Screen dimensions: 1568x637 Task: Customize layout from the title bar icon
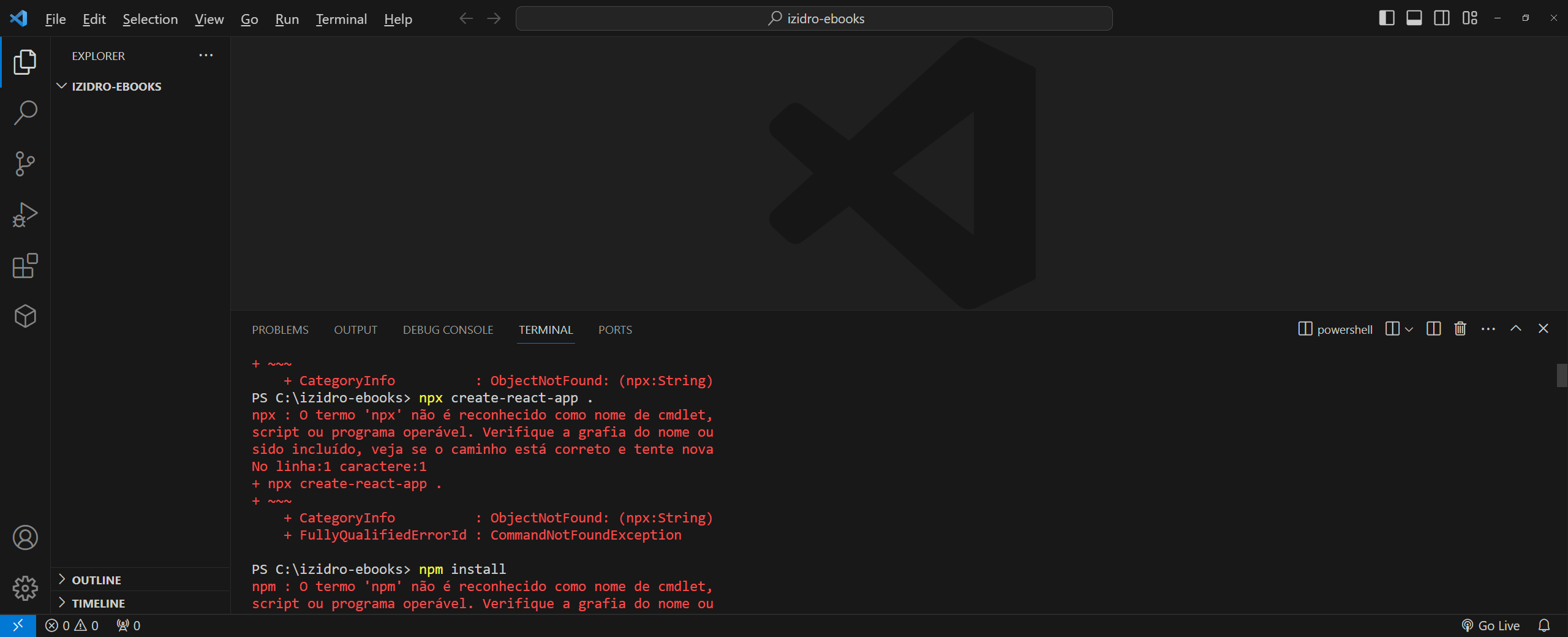(1470, 18)
